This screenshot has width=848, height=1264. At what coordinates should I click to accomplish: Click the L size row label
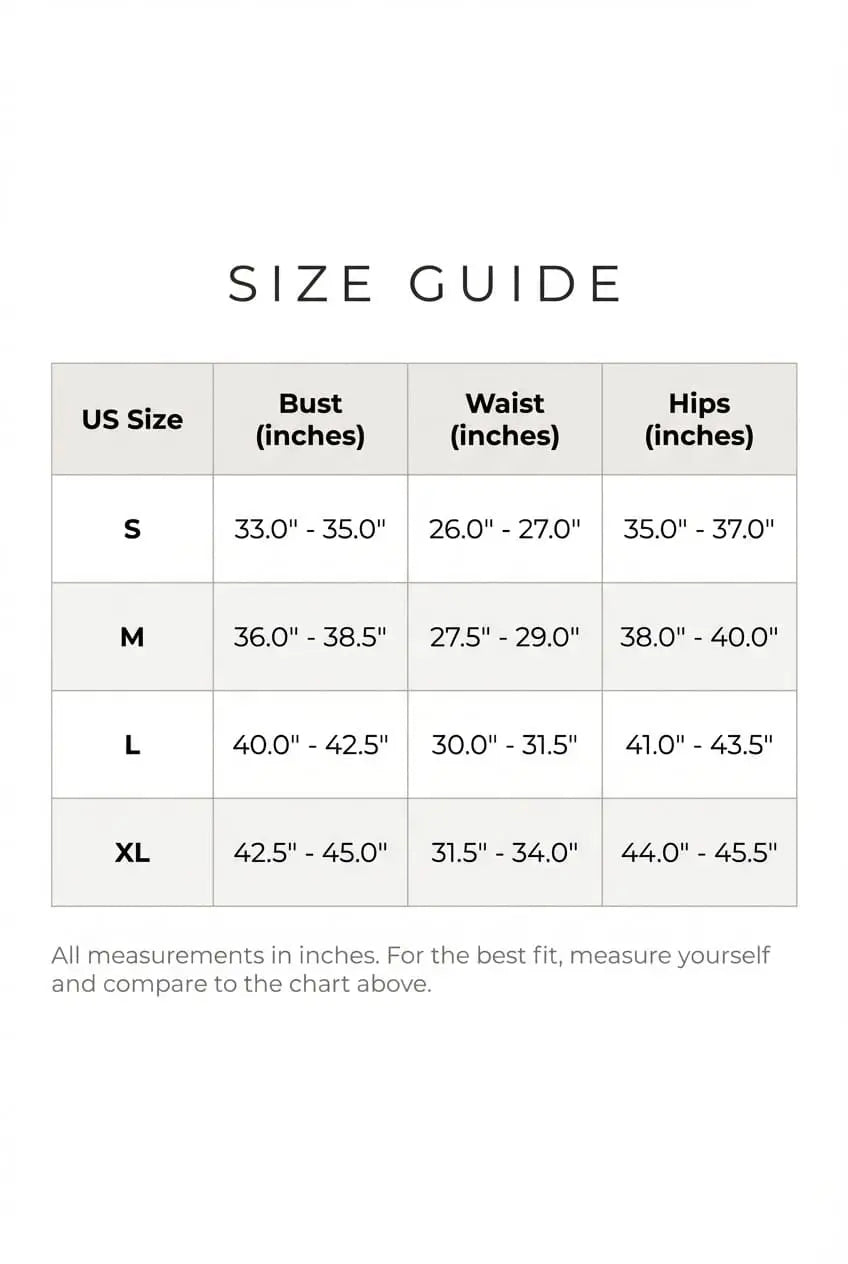pos(132,745)
